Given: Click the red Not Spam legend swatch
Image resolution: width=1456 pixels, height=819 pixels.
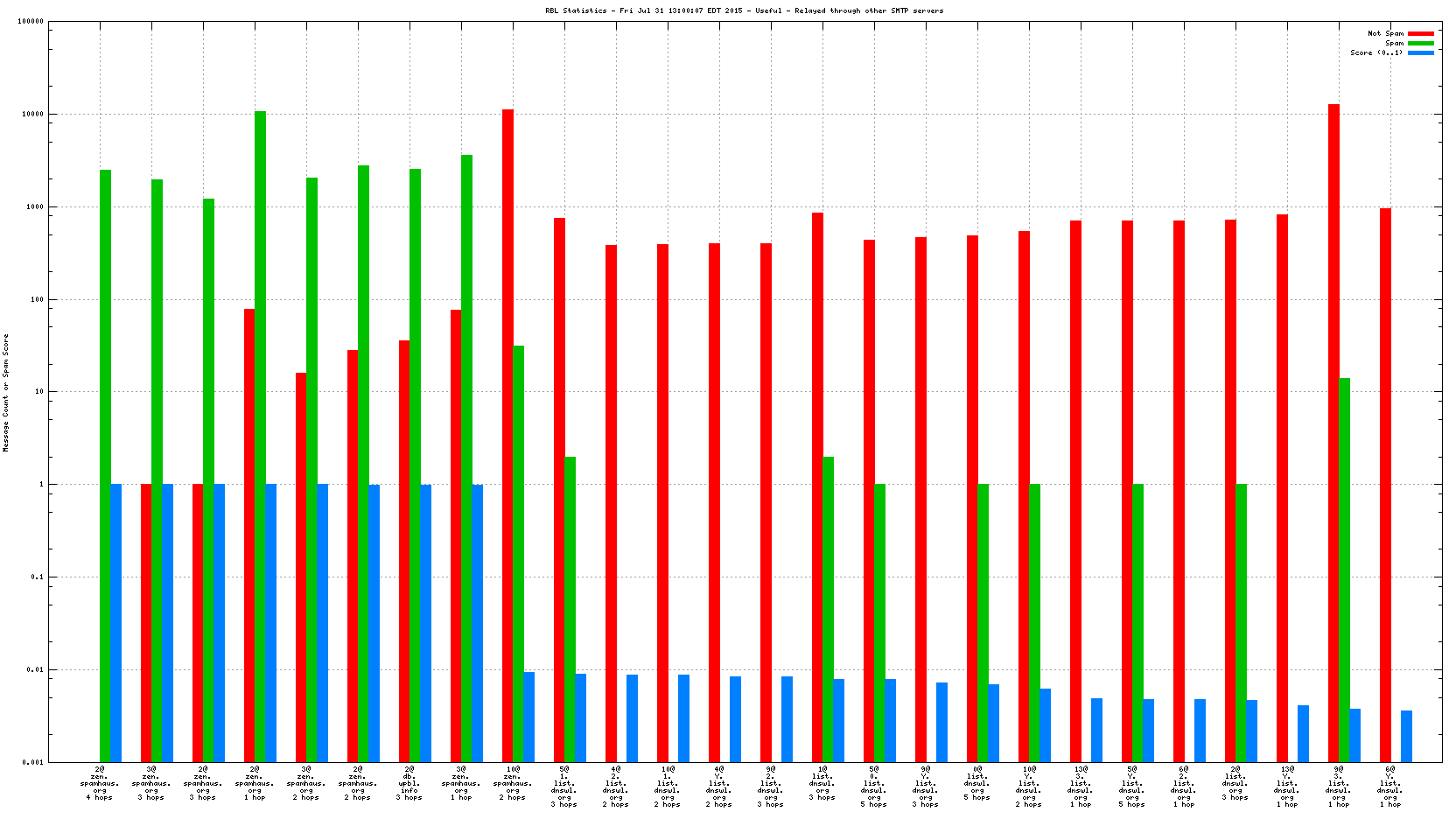Looking at the screenshot, I should [x=1420, y=33].
